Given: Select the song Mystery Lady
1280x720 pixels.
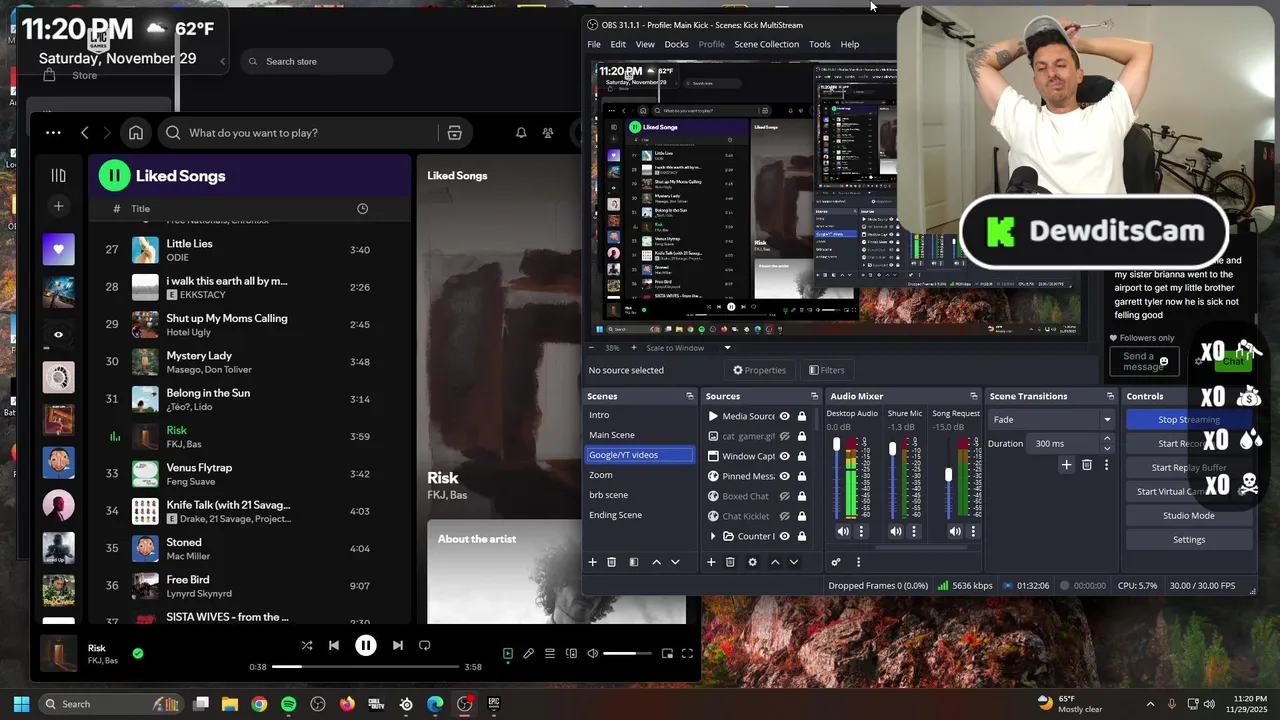Looking at the screenshot, I should pos(250,362).
